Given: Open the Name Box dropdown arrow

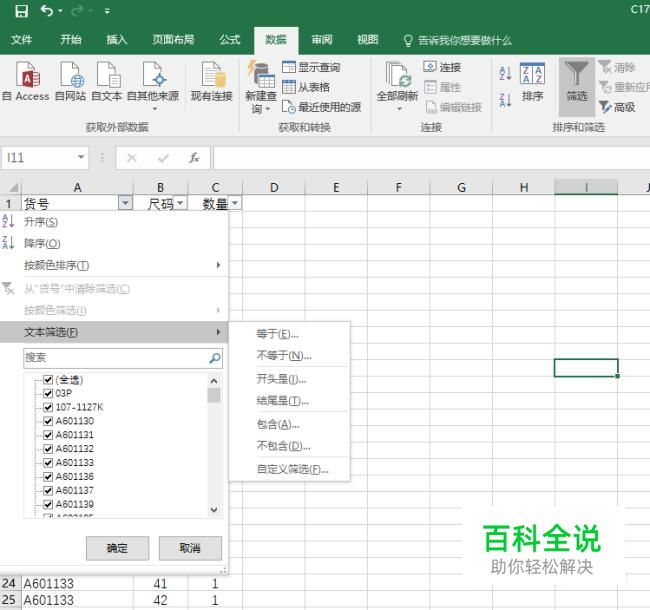Looking at the screenshot, I should 81,157.
